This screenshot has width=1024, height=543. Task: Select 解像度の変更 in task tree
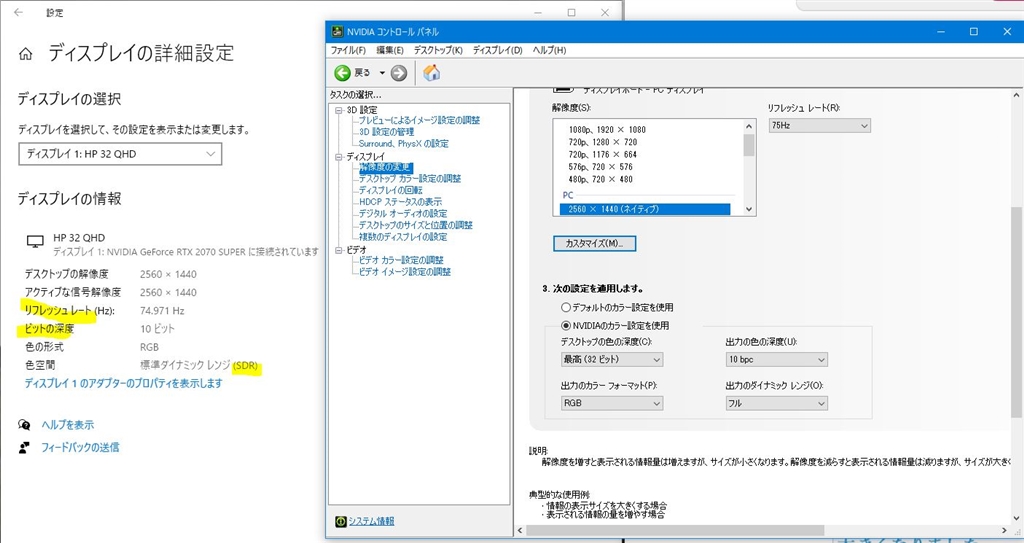click(x=385, y=167)
